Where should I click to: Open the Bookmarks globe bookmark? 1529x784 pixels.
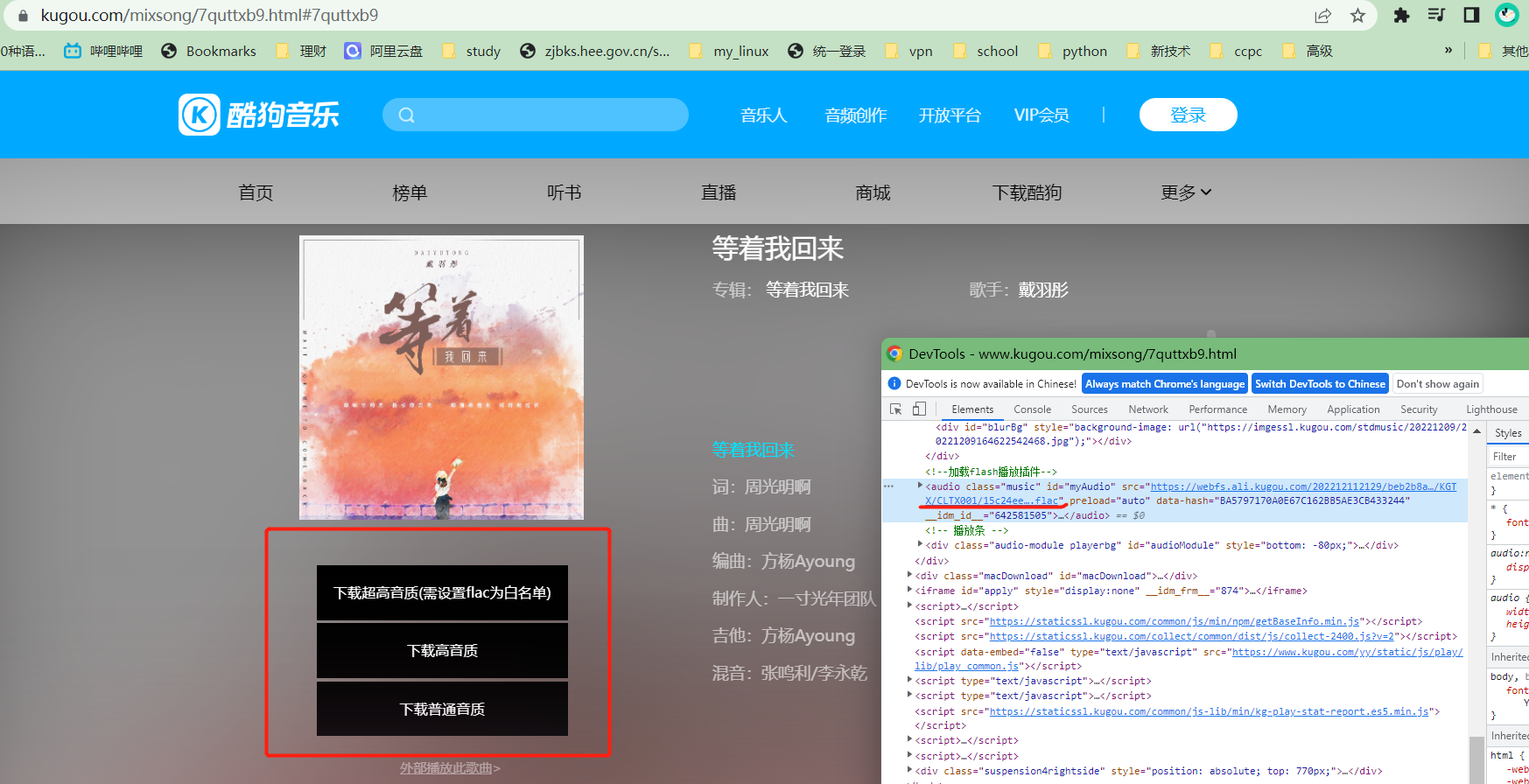tap(208, 51)
